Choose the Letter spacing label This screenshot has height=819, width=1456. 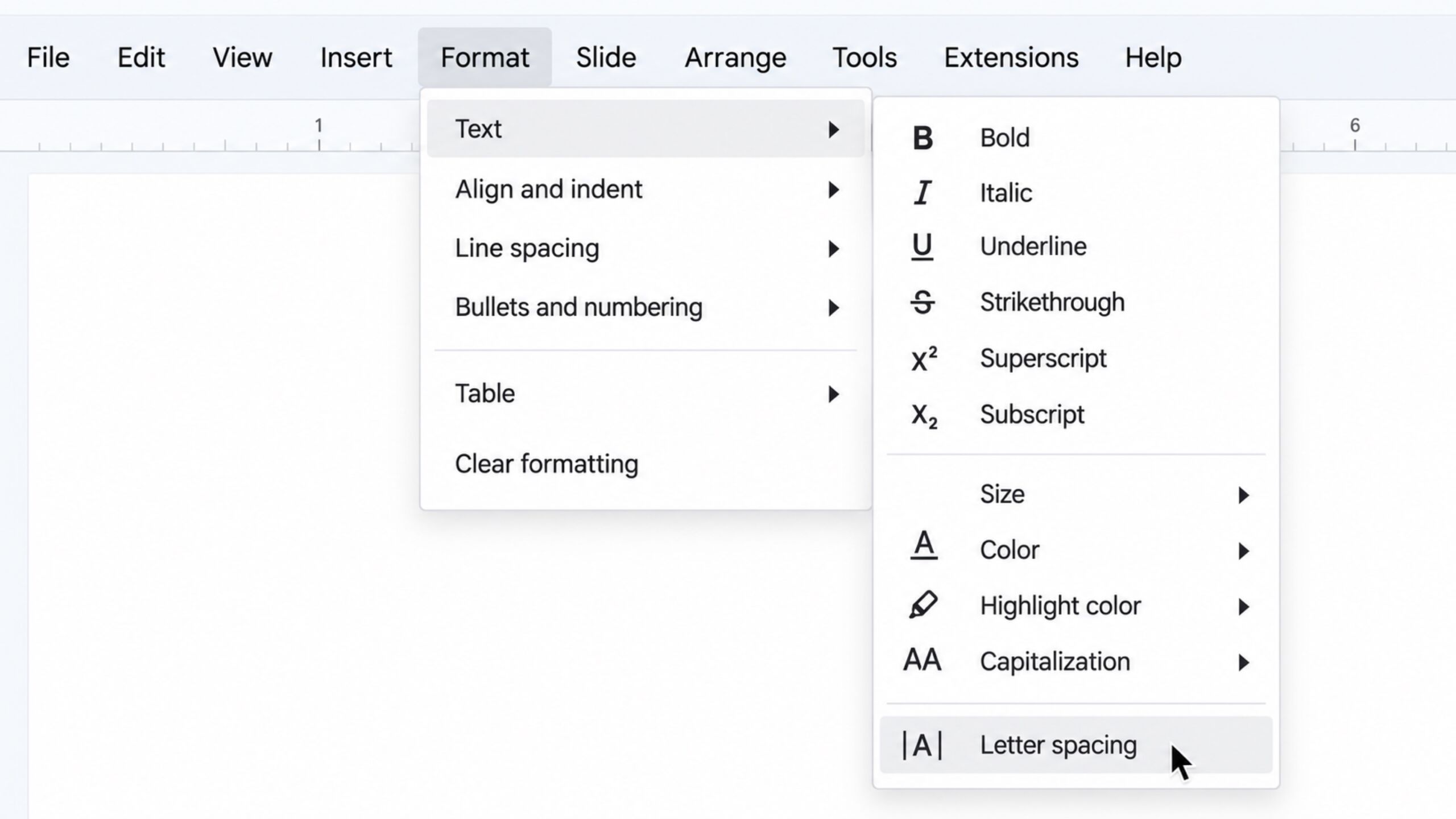pyautogui.click(x=1058, y=746)
